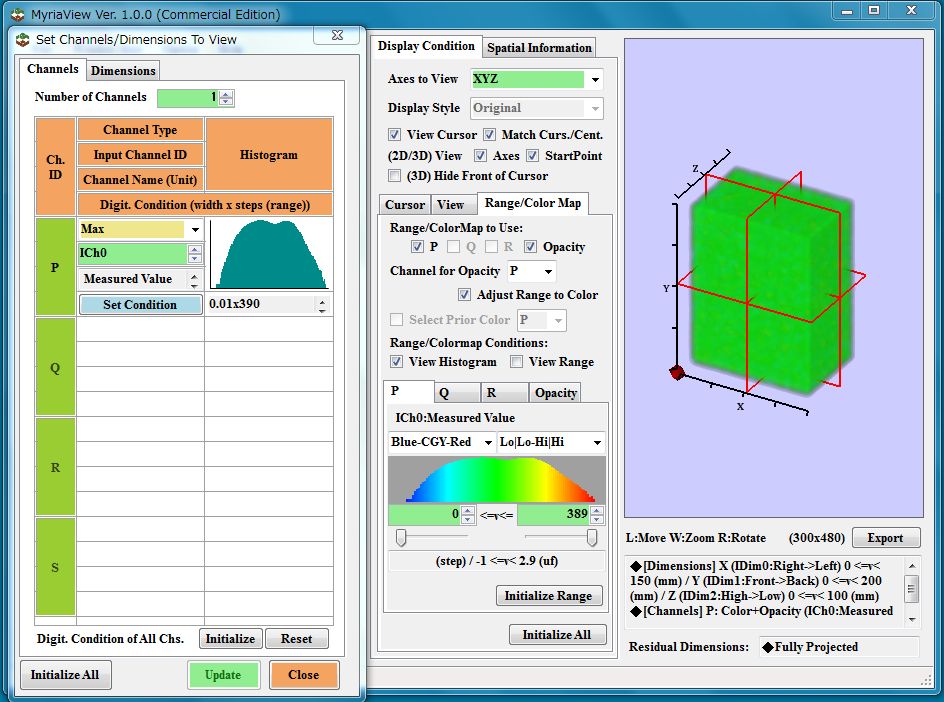This screenshot has height=702, width=944.
Task: Uncheck Adjust Range to Color
Action: point(465,295)
